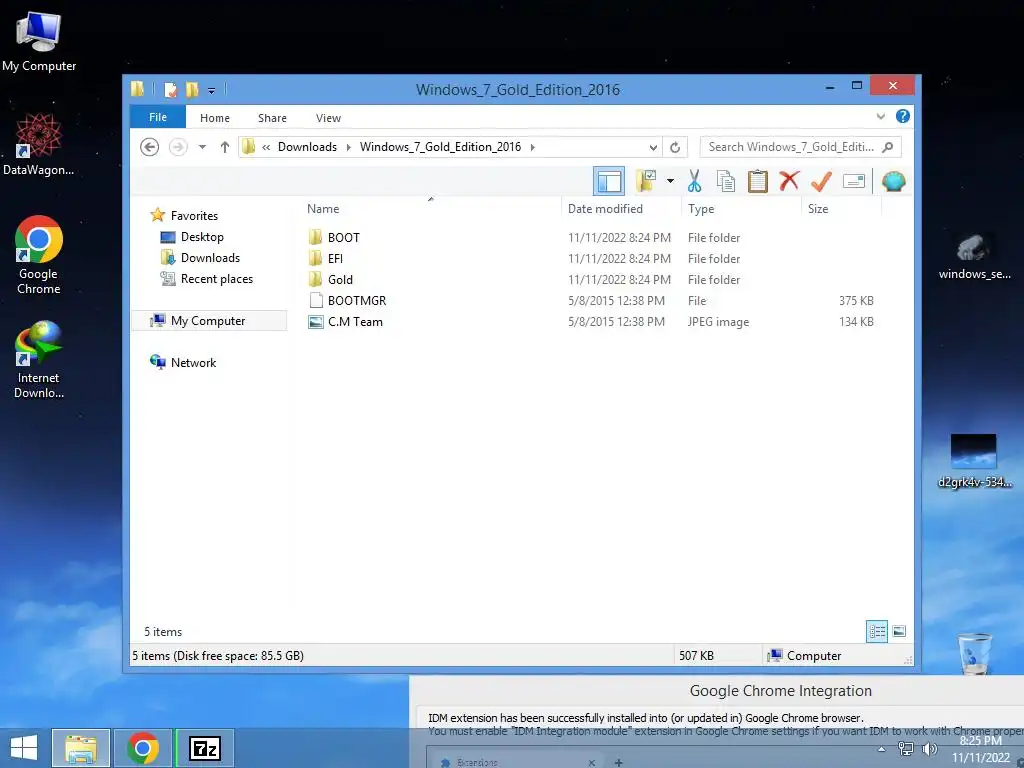
Task: Click the Cut scissors toolbar icon
Action: click(x=694, y=181)
